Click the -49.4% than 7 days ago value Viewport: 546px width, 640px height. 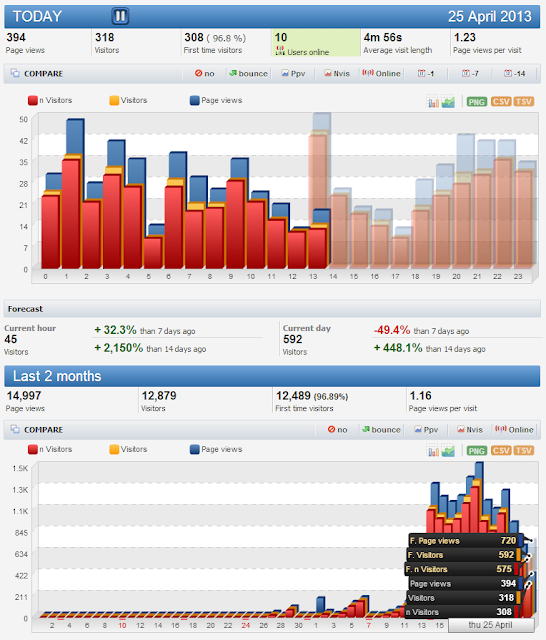(421, 330)
